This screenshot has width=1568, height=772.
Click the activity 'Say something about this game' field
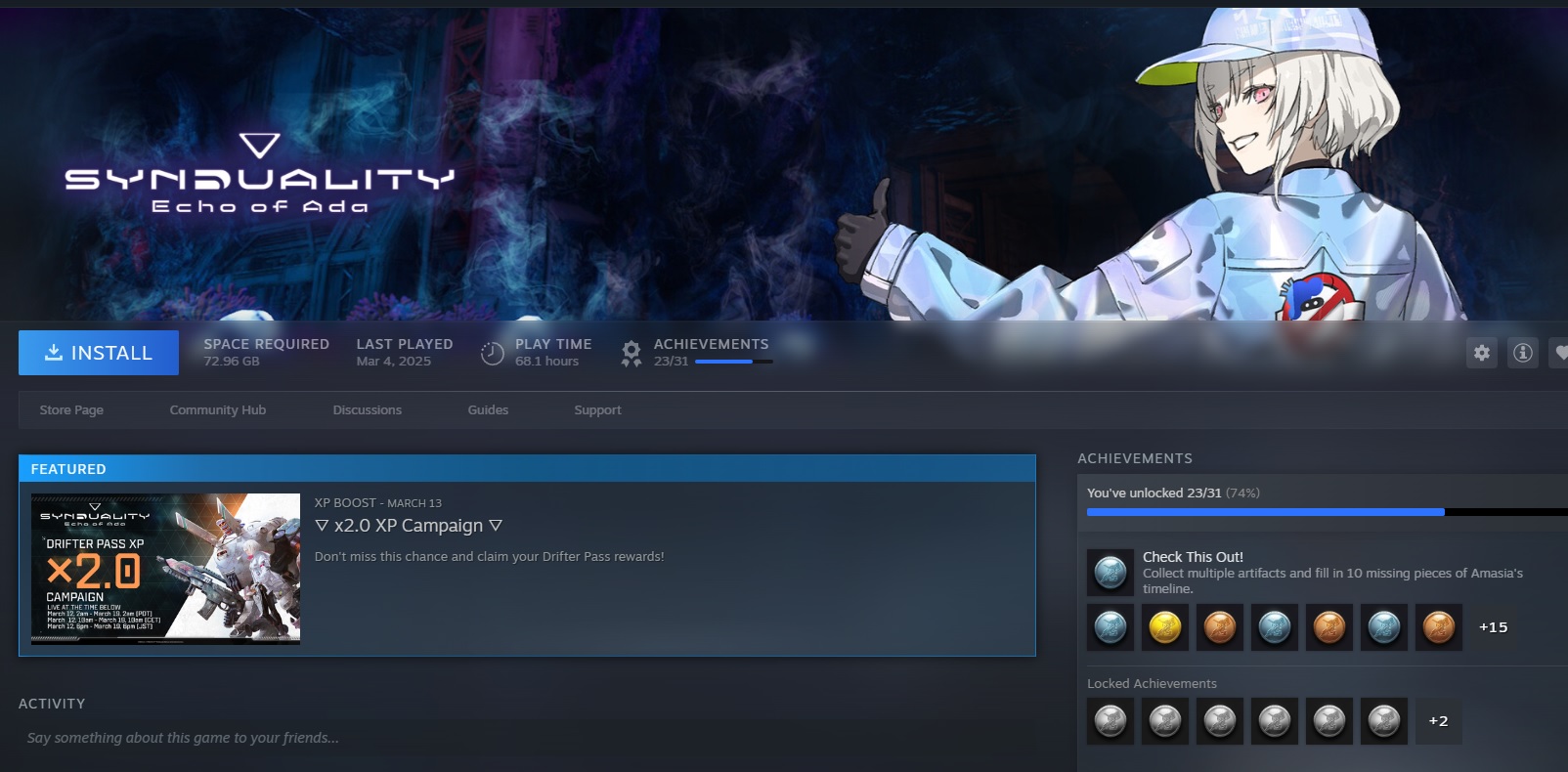click(528, 738)
